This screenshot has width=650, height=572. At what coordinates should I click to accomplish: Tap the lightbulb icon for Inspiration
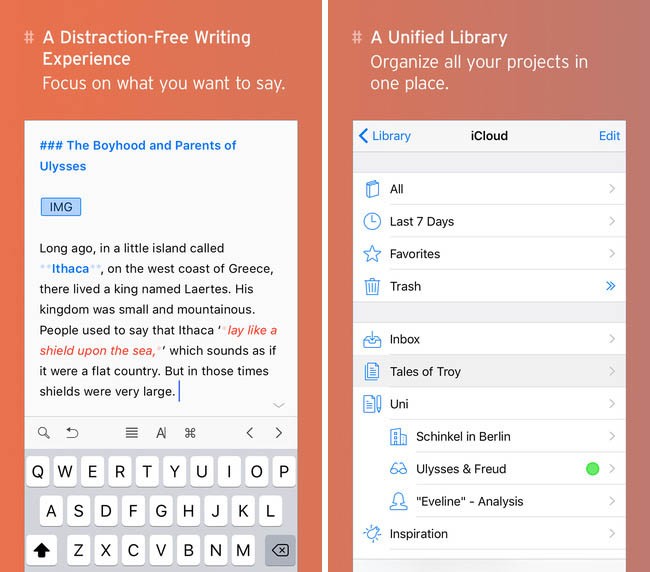tap(372, 533)
